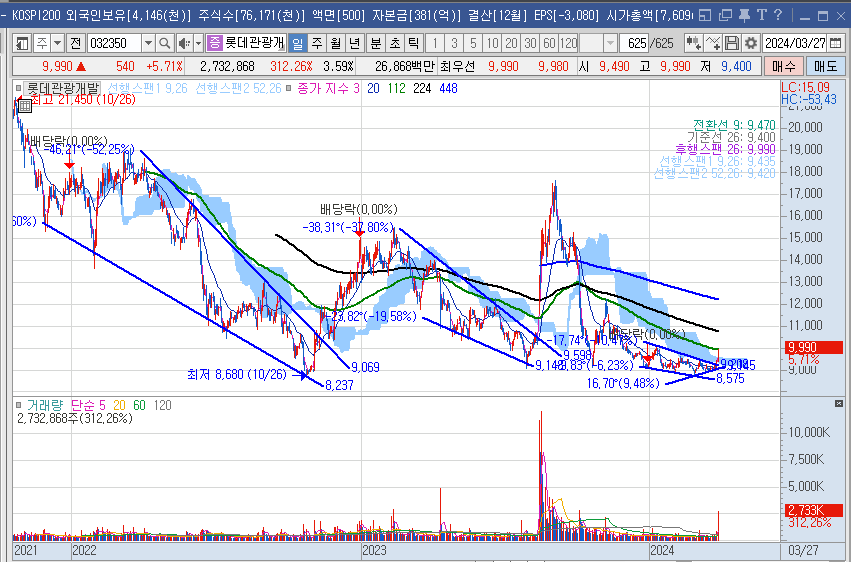Click the 최고 21,450 (10/26) high label
851x562 pixels.
[x=82, y=100]
